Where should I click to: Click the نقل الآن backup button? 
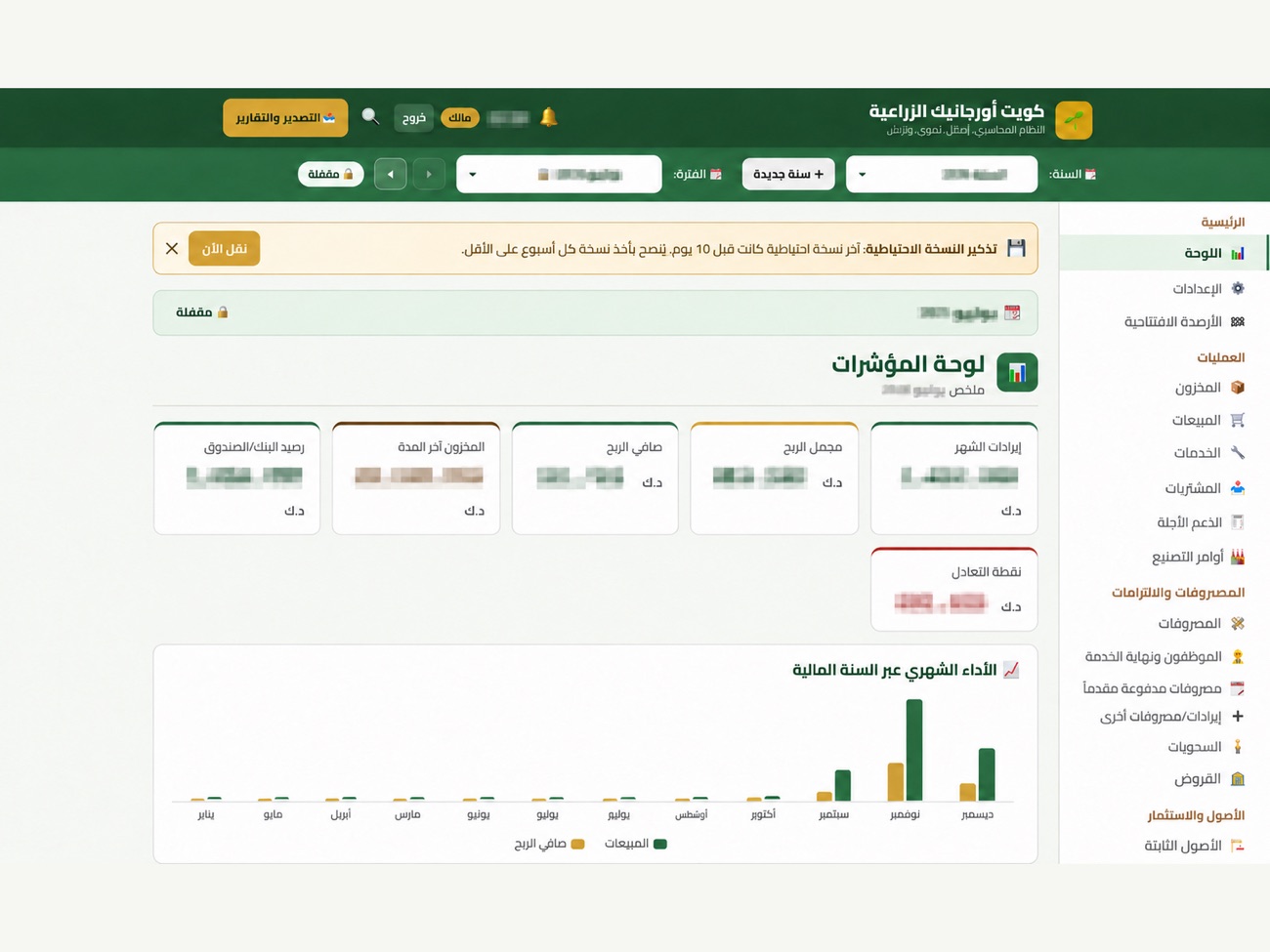pos(224,248)
